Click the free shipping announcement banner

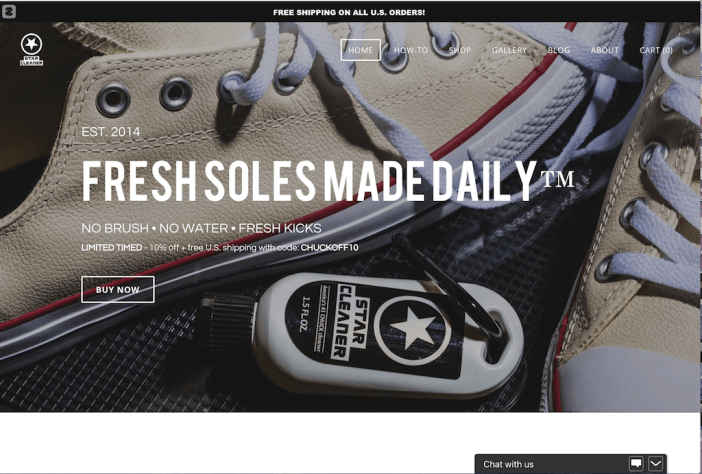[x=349, y=12]
